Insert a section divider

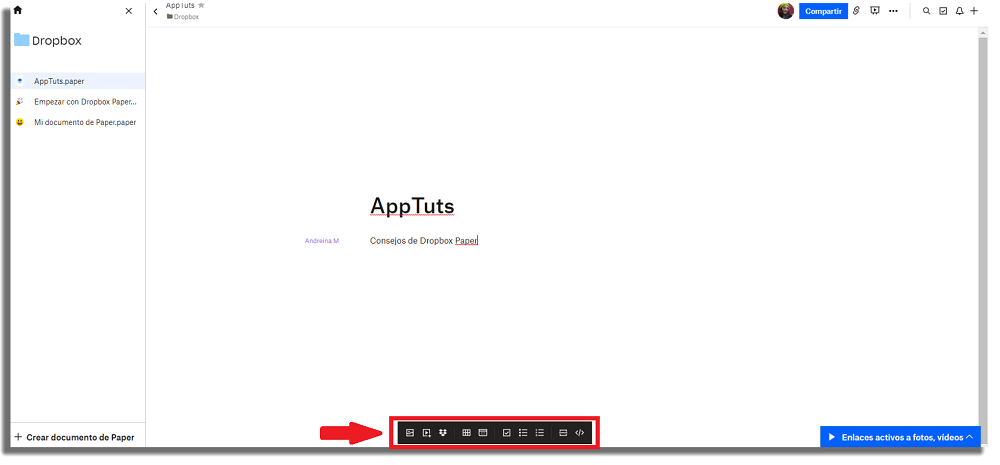click(563, 432)
